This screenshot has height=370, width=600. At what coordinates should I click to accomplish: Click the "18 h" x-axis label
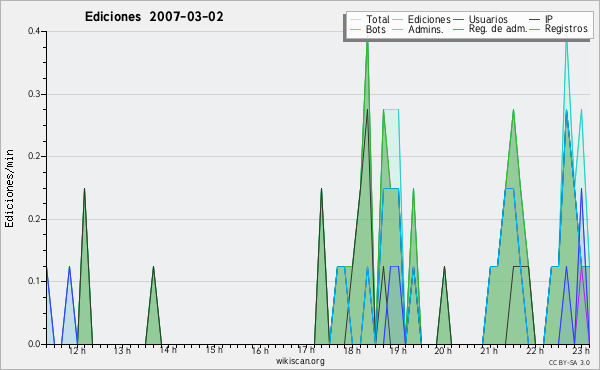tap(352, 350)
